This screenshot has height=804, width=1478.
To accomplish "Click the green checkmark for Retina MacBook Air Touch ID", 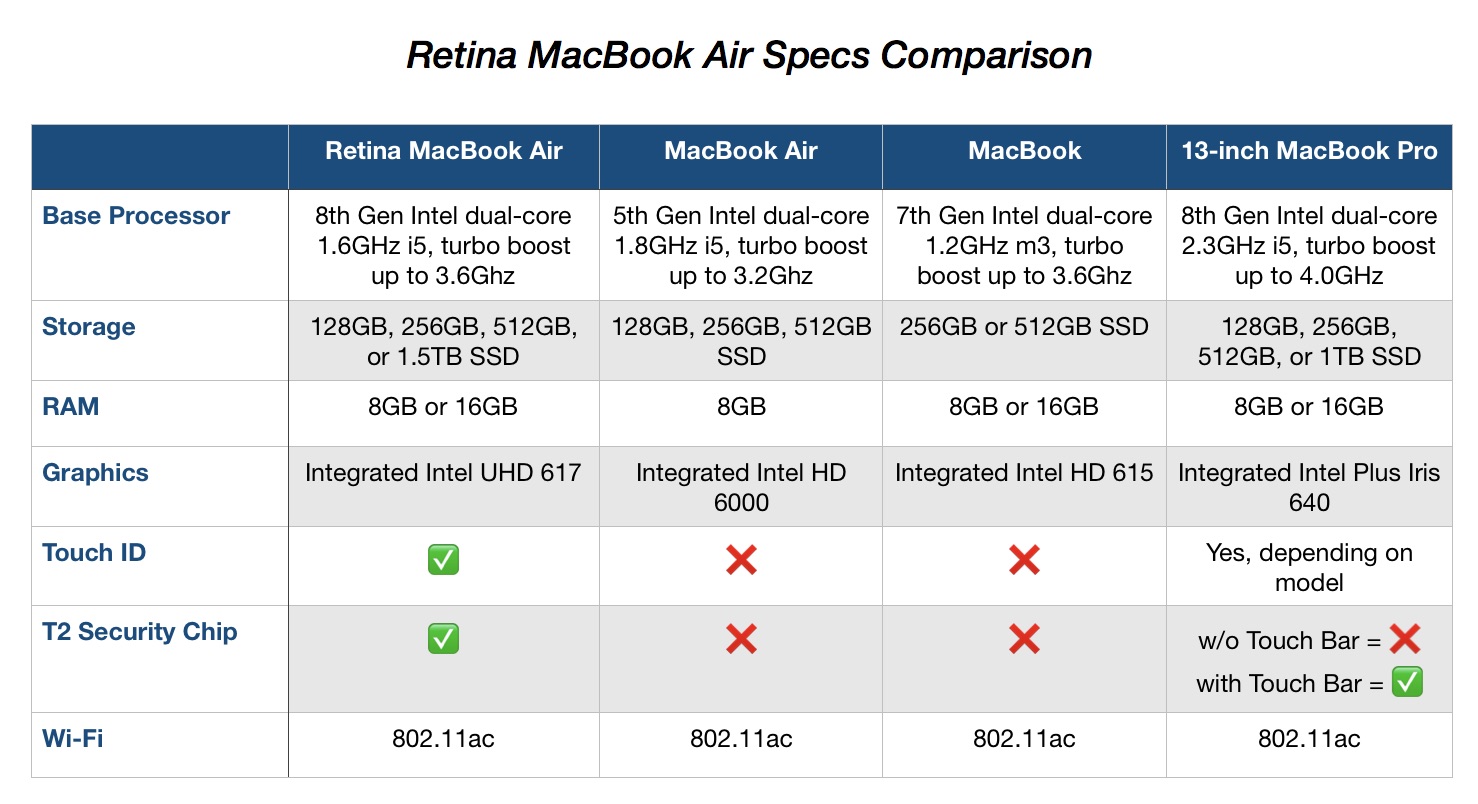I will (x=443, y=560).
